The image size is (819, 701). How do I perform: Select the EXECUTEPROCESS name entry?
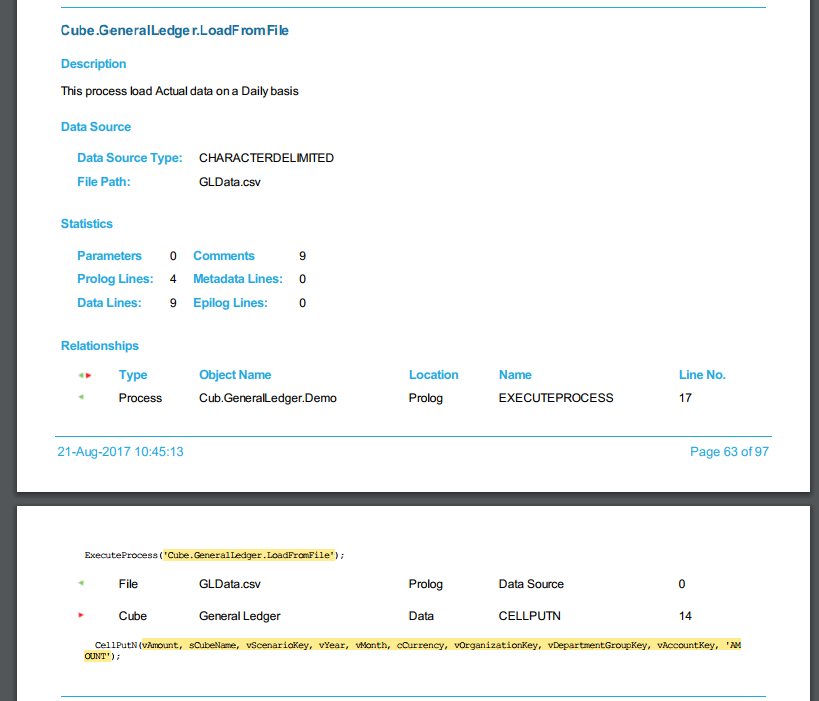click(556, 398)
